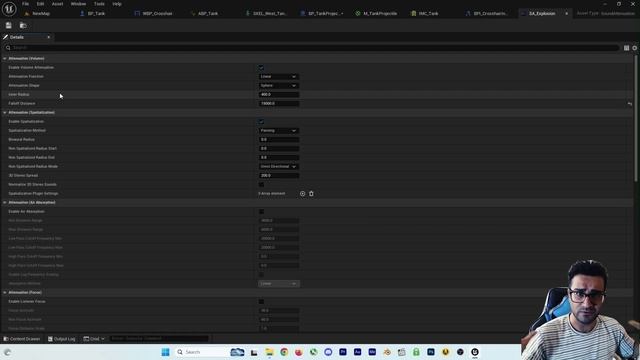Click the Falloff Distance value field
The width and height of the screenshot is (640, 360).
tap(279, 104)
